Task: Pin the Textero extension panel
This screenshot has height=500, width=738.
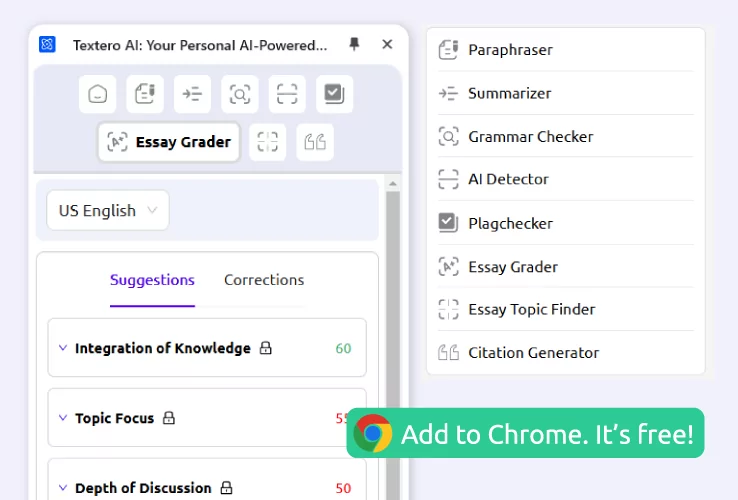Action: coord(354,44)
